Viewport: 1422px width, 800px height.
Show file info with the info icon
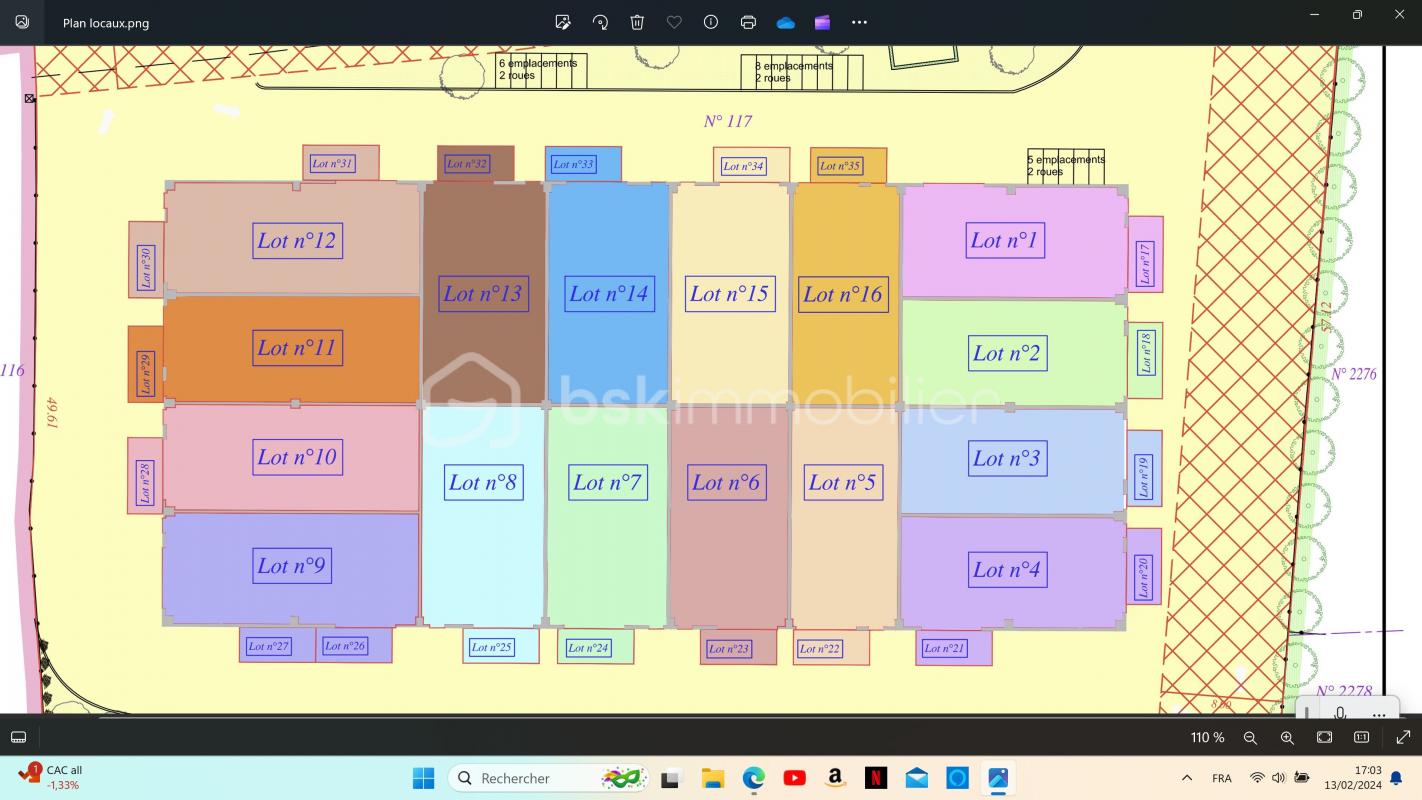tap(711, 22)
